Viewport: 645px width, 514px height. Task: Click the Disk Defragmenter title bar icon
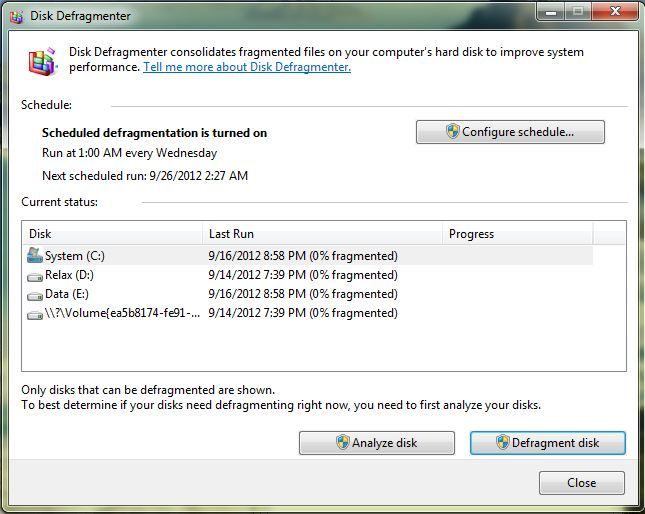point(16,16)
